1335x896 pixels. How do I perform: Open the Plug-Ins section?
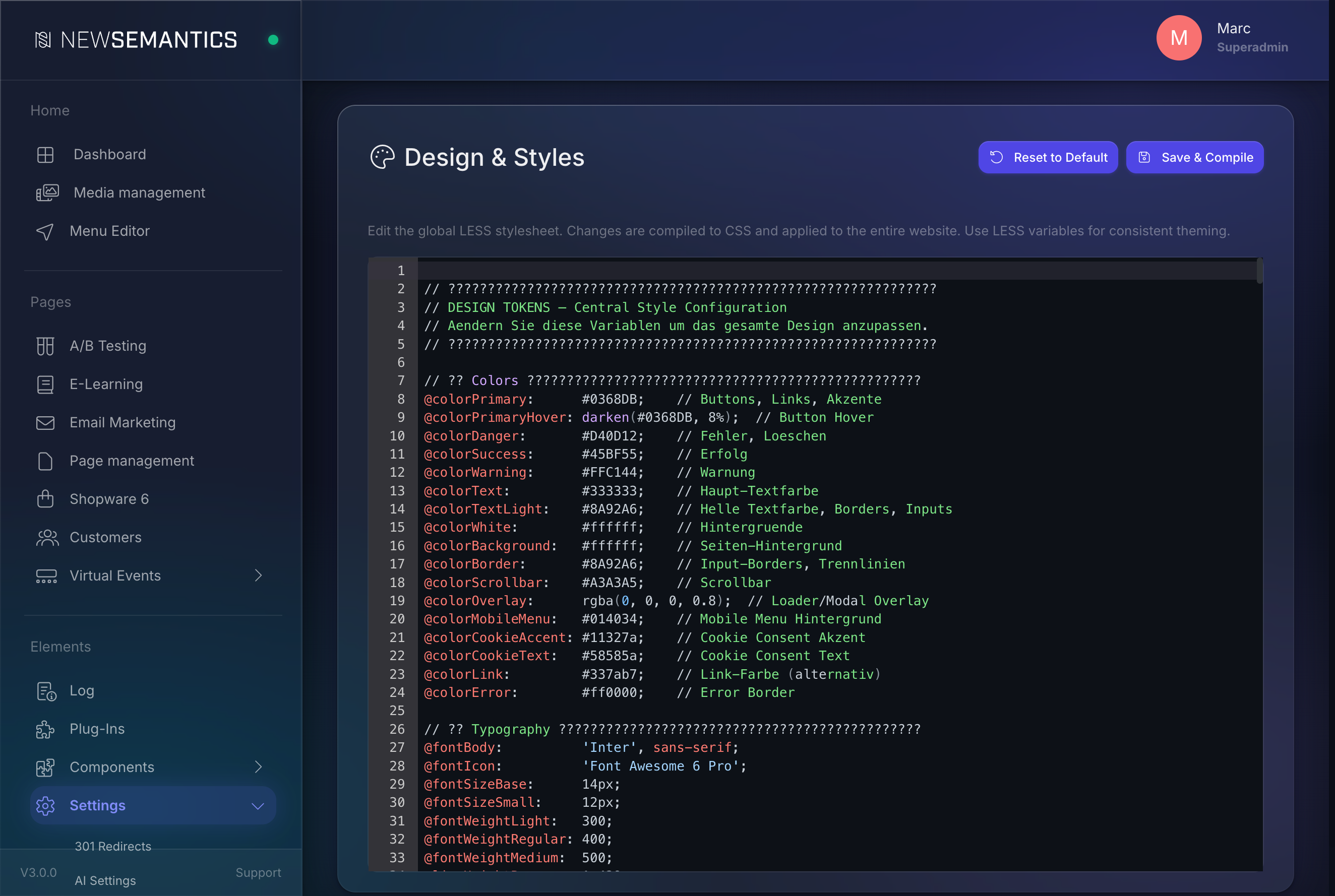97,729
